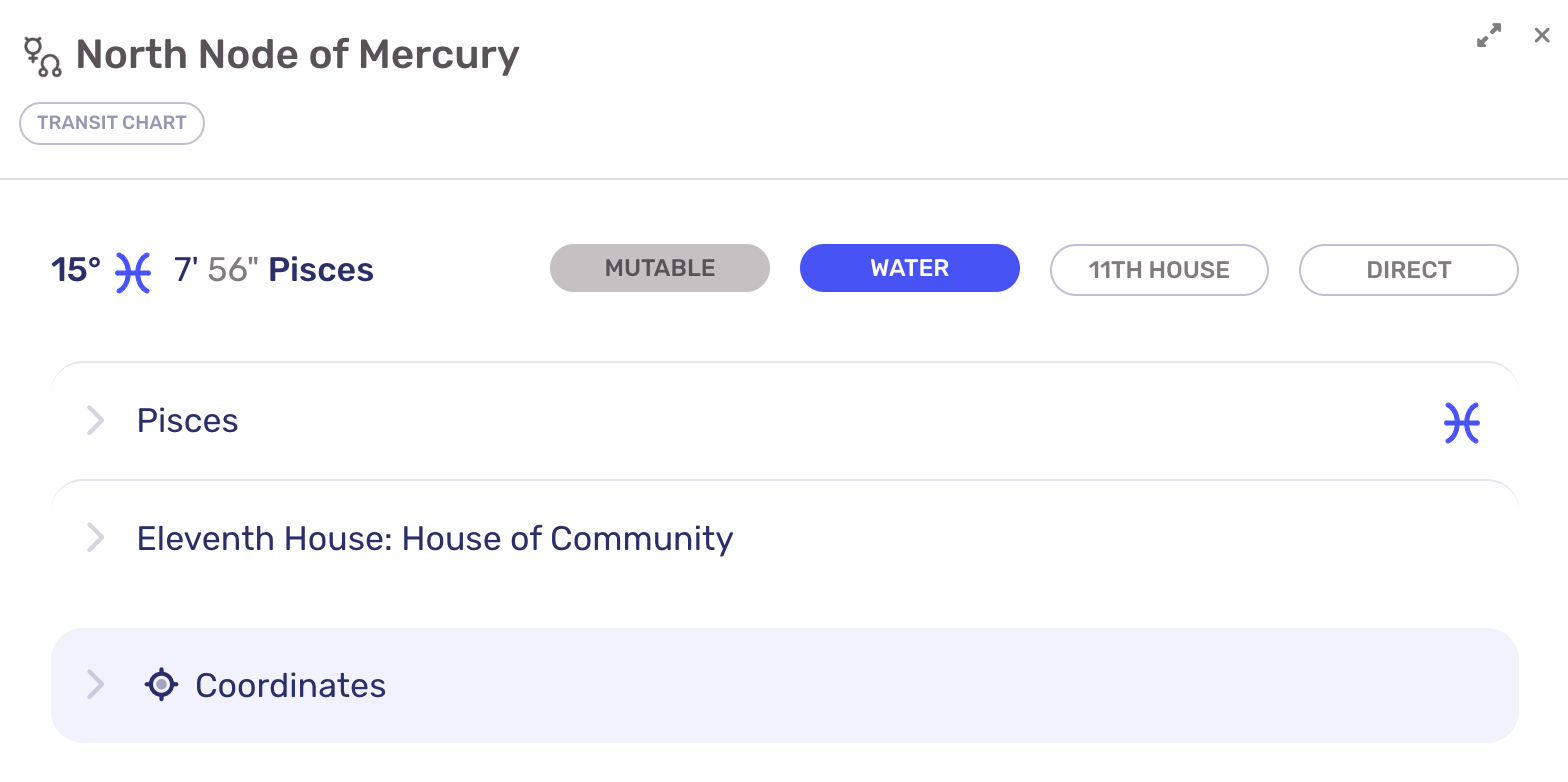This screenshot has width=1568, height=782.
Task: Click the North Node of Mercury title
Action: 298,55
